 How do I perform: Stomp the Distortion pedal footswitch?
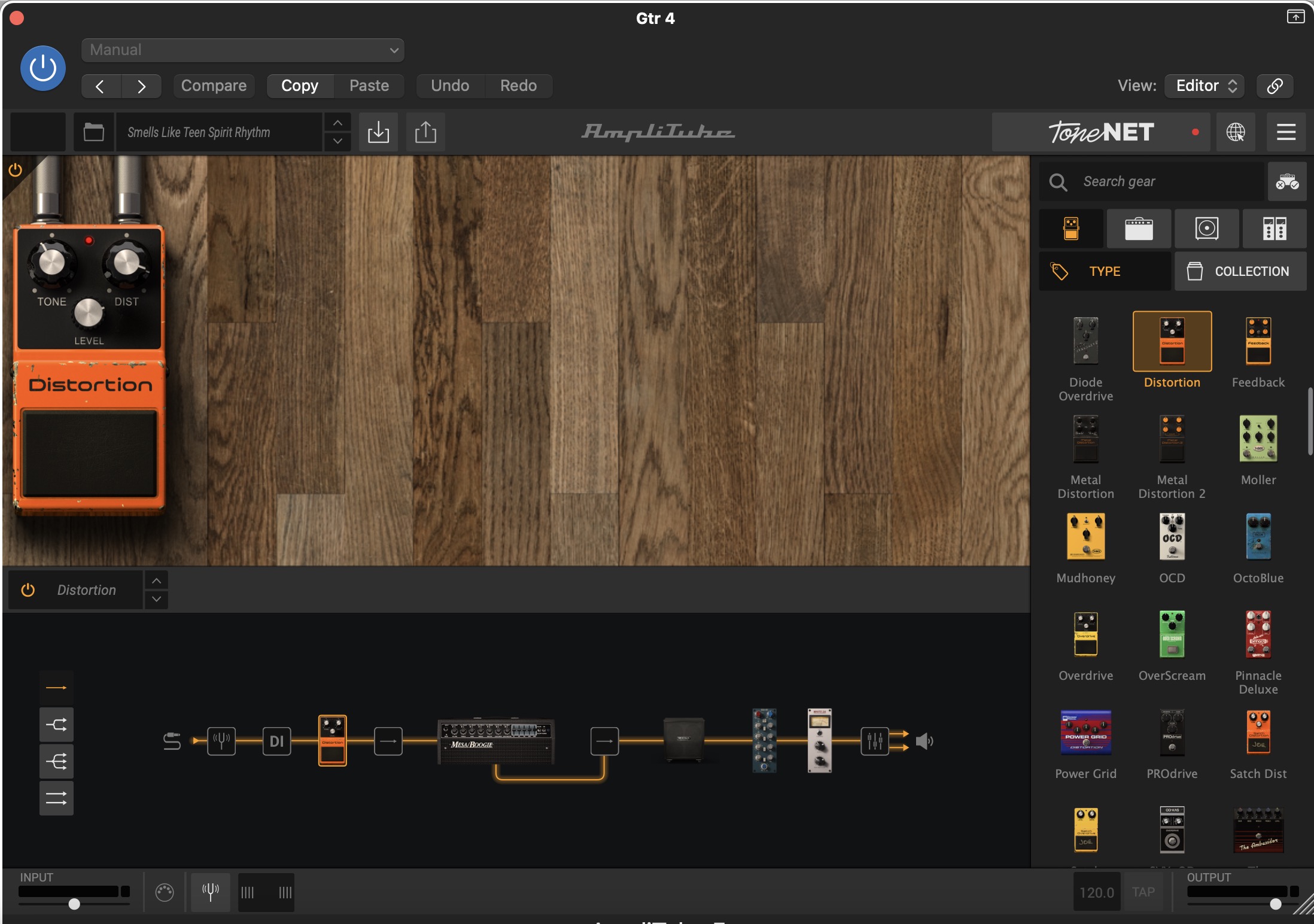pos(90,453)
